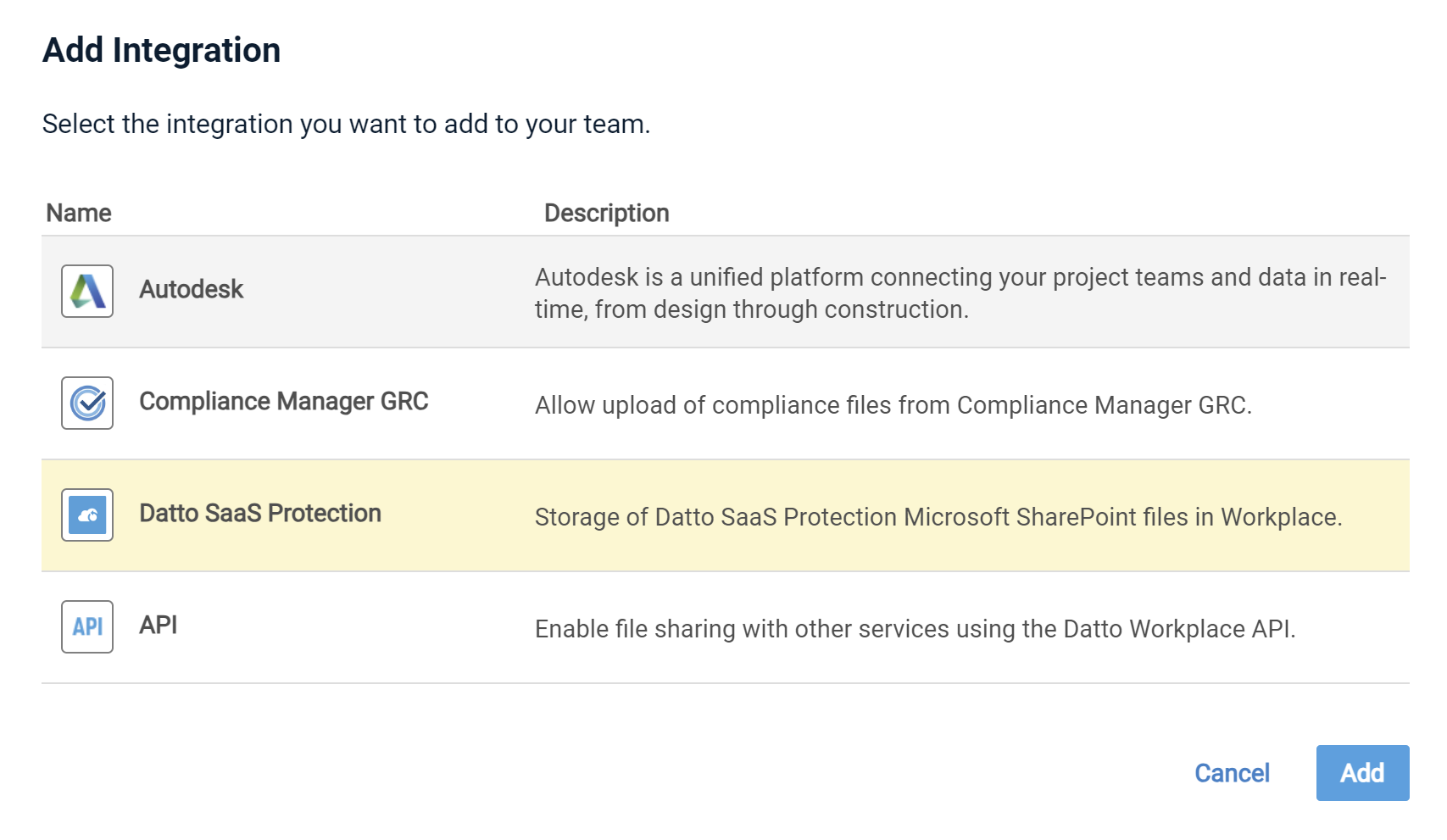Click the 'Select the integration' instruction text

[x=346, y=124]
